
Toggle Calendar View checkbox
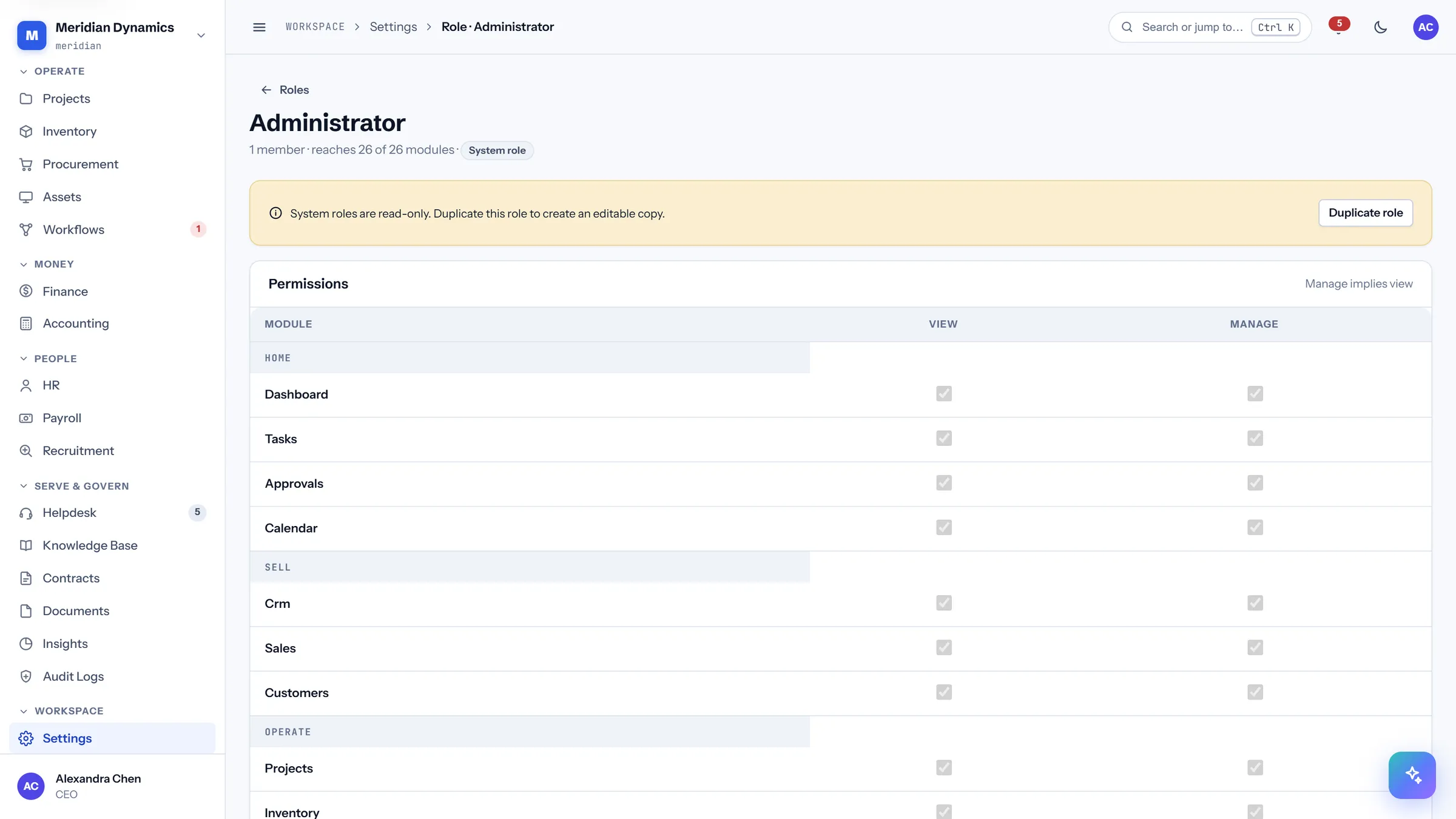pyautogui.click(x=944, y=527)
